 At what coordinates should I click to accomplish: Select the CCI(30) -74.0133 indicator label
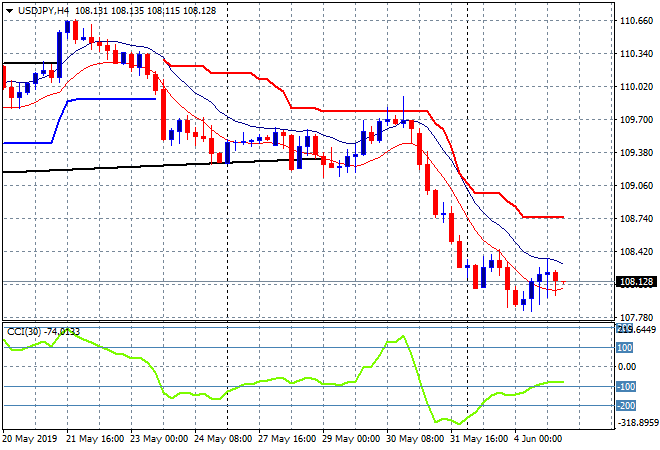(43, 332)
